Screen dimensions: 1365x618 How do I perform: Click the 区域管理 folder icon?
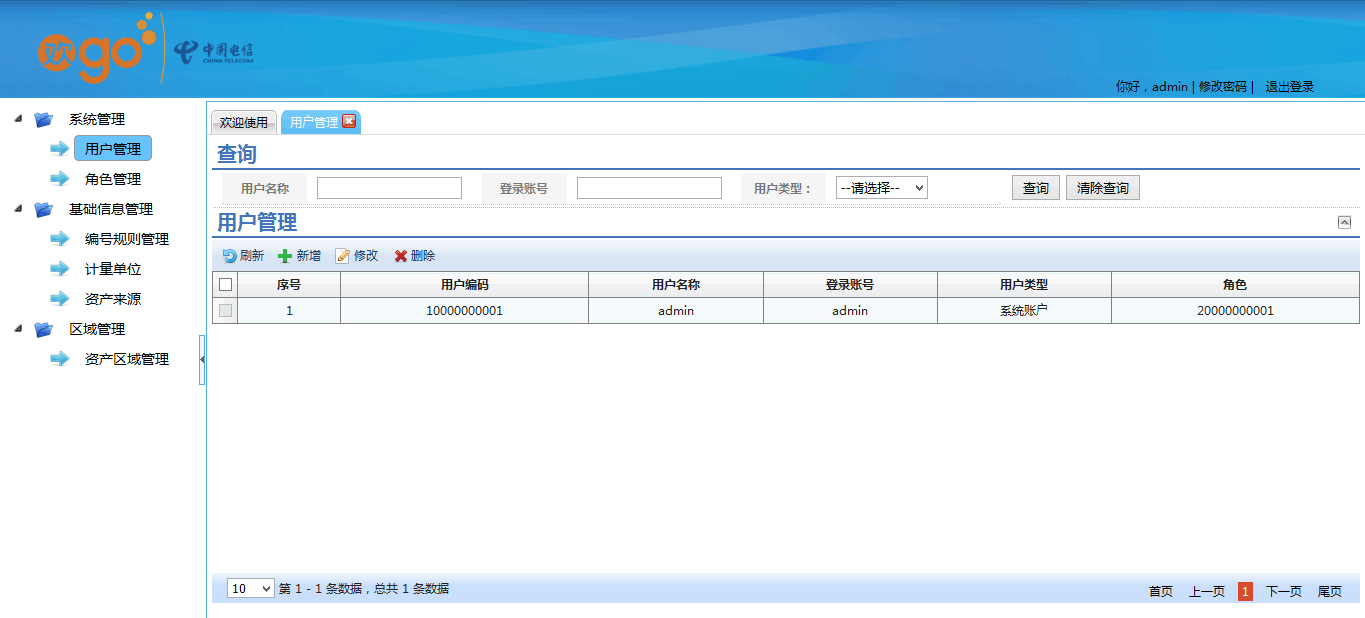click(x=43, y=330)
